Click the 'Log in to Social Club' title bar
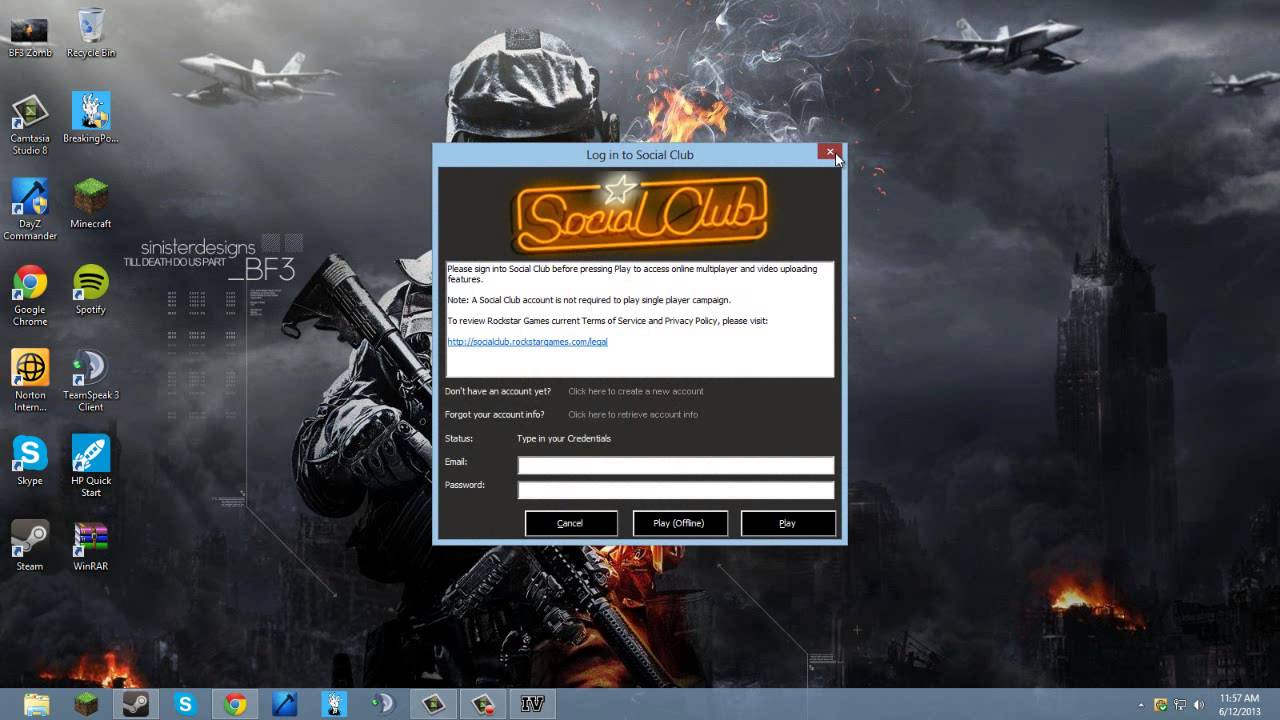Screen dimensions: 1280x720 pyautogui.click(x=640, y=155)
